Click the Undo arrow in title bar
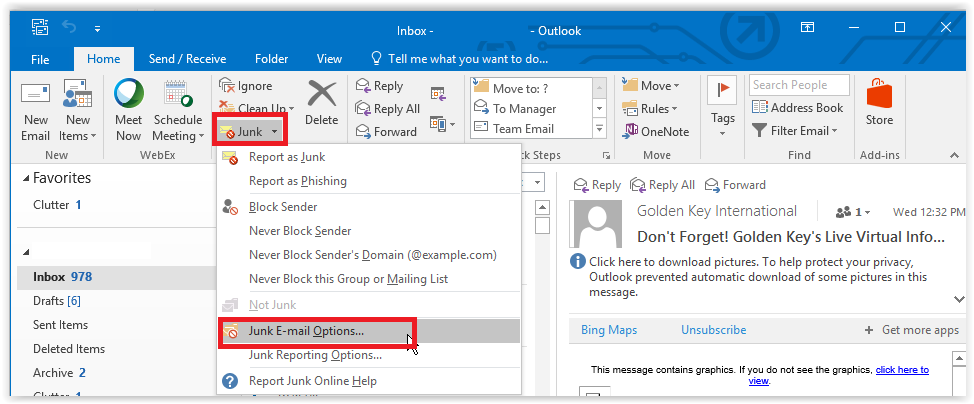Screen dimensions: 974x404 [x=69, y=27]
